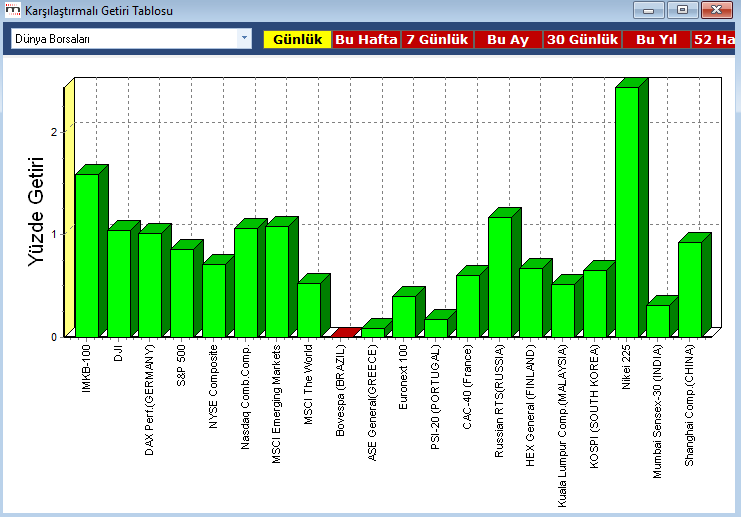Click the ASE General(GREECE) axis label
Viewport: 741px width, 517px height.
[x=372, y=403]
